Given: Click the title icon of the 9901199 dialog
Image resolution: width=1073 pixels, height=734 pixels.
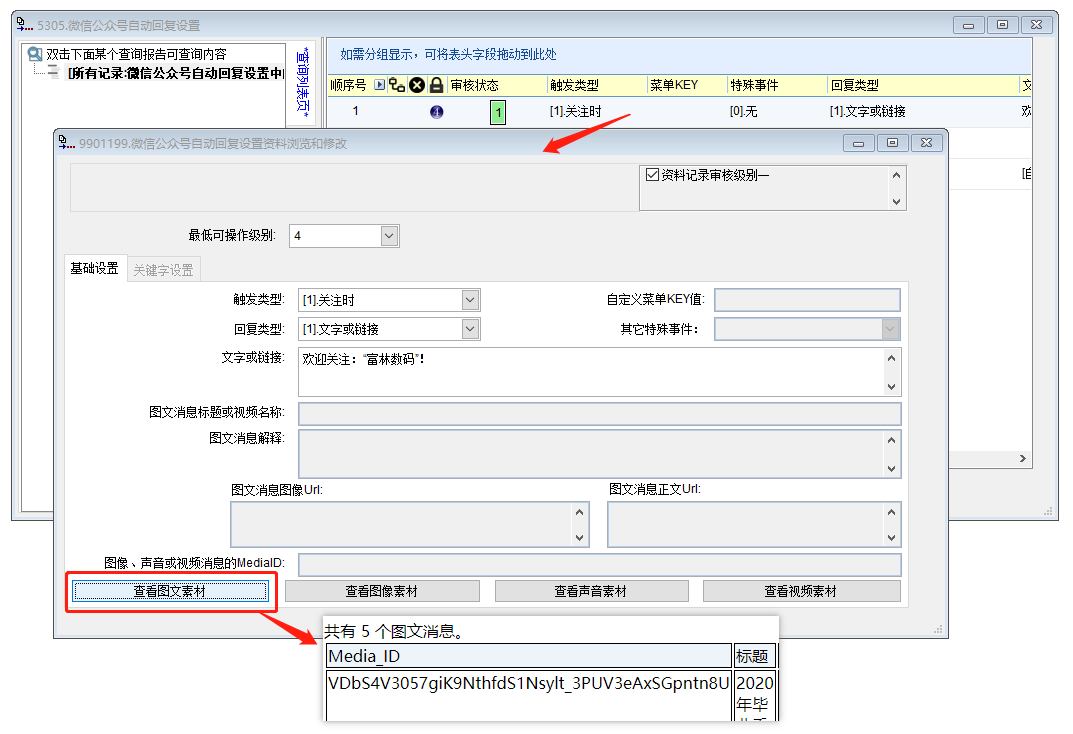Looking at the screenshot, I should click(x=66, y=143).
